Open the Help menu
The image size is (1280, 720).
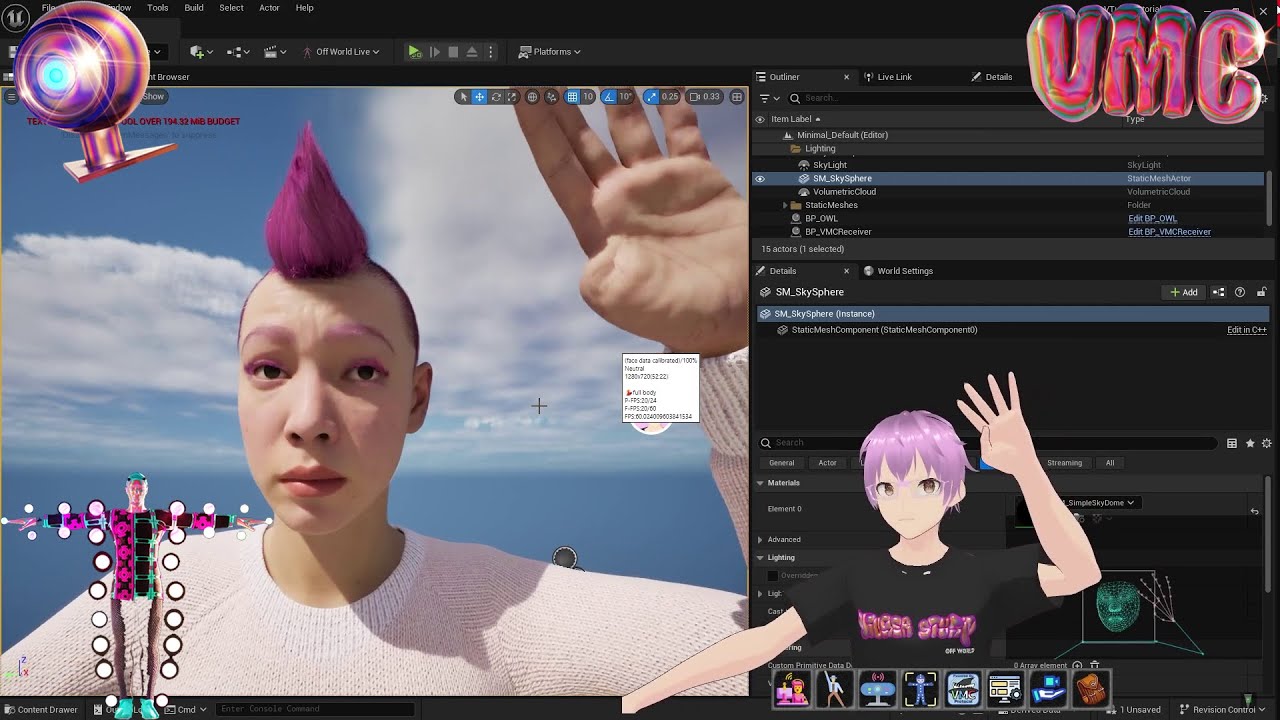[305, 8]
